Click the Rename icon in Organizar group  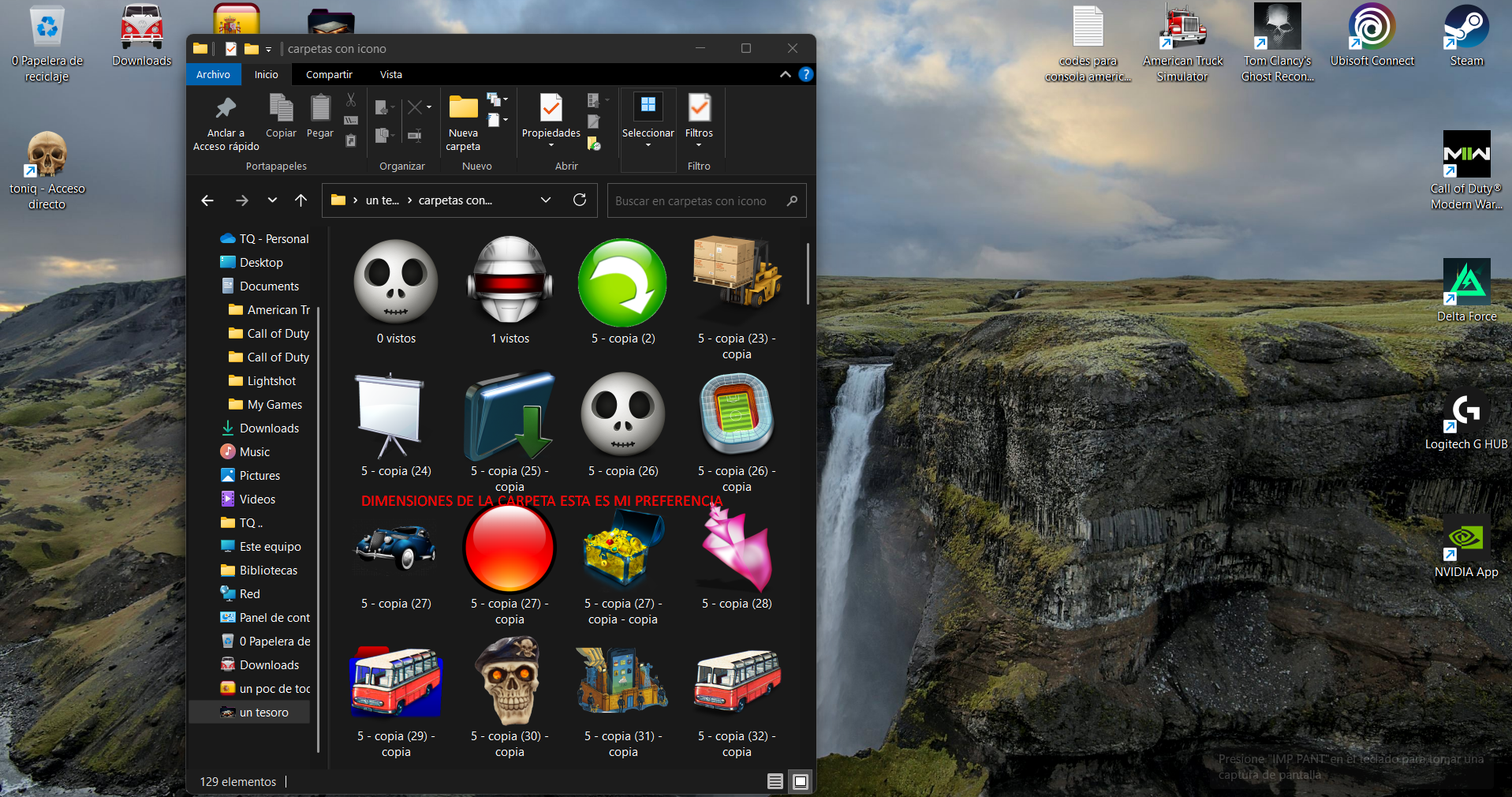pyautogui.click(x=414, y=136)
